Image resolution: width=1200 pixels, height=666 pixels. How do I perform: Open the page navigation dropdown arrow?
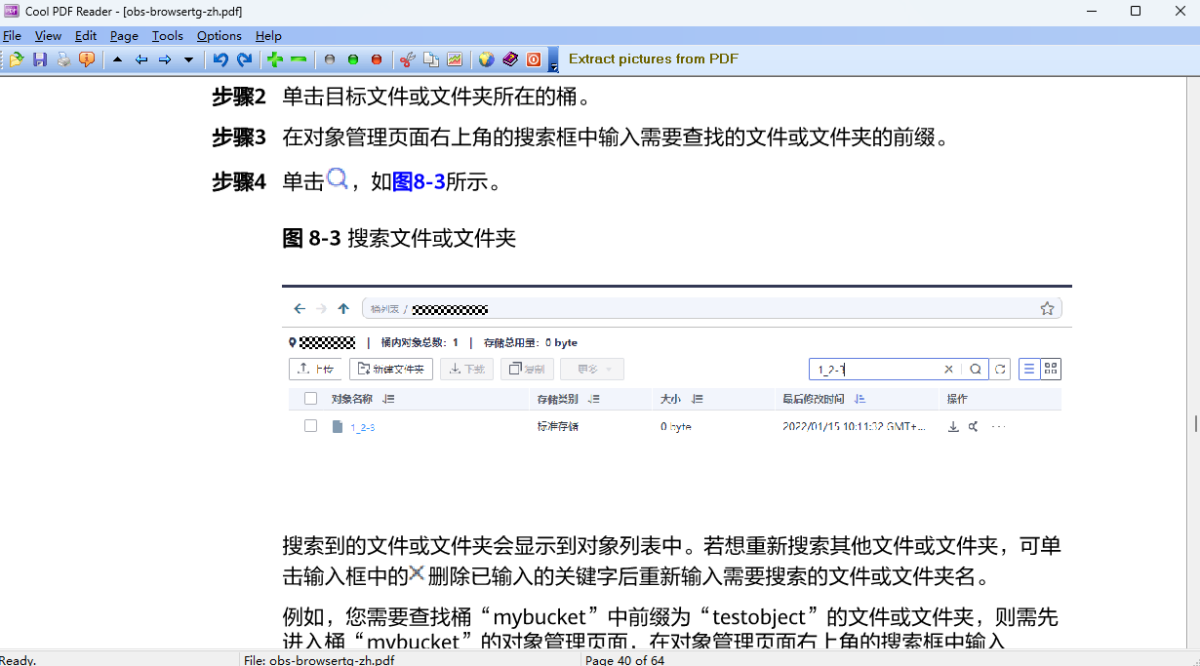187,60
